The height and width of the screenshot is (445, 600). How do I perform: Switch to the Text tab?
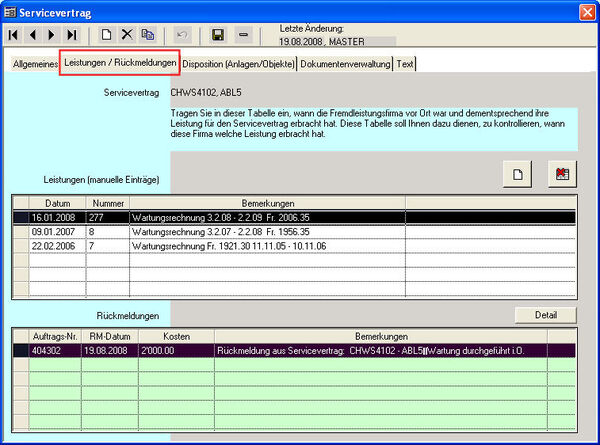pyautogui.click(x=405, y=64)
